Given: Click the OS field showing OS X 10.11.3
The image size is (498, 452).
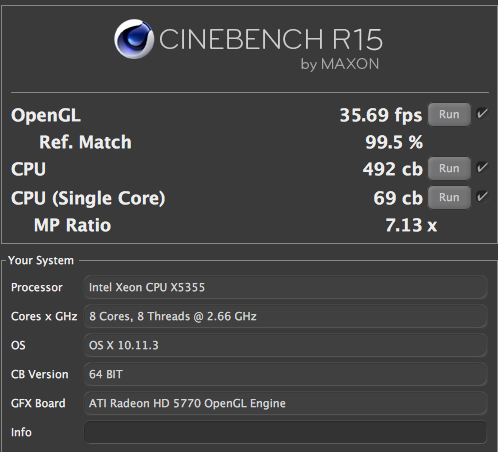Looking at the screenshot, I should [285, 345].
